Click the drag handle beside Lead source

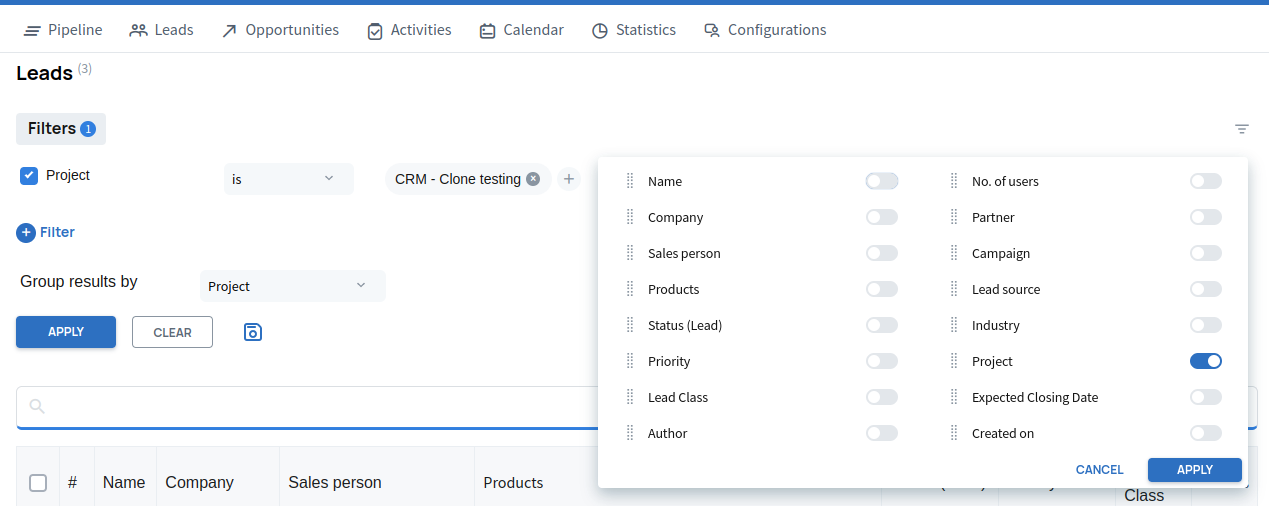[x=954, y=289]
